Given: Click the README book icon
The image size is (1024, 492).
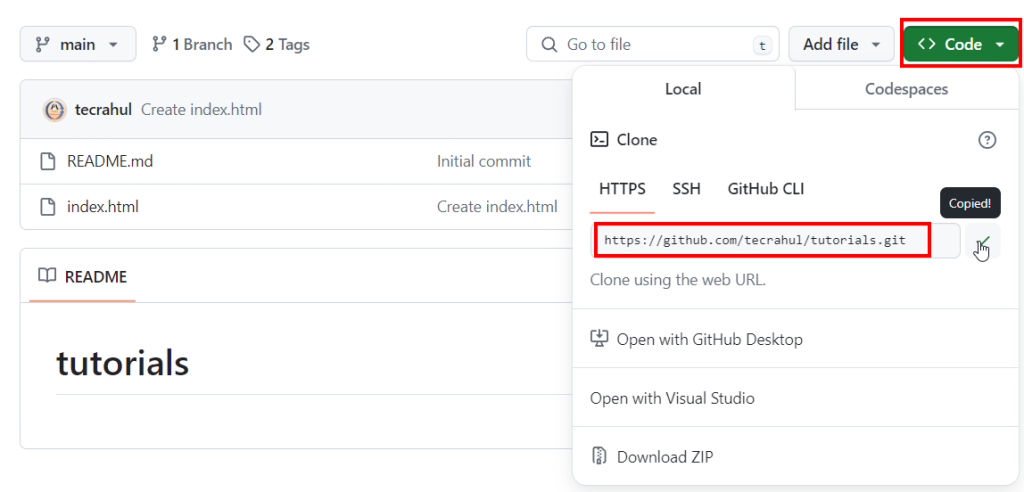Looking at the screenshot, I should 47,276.
